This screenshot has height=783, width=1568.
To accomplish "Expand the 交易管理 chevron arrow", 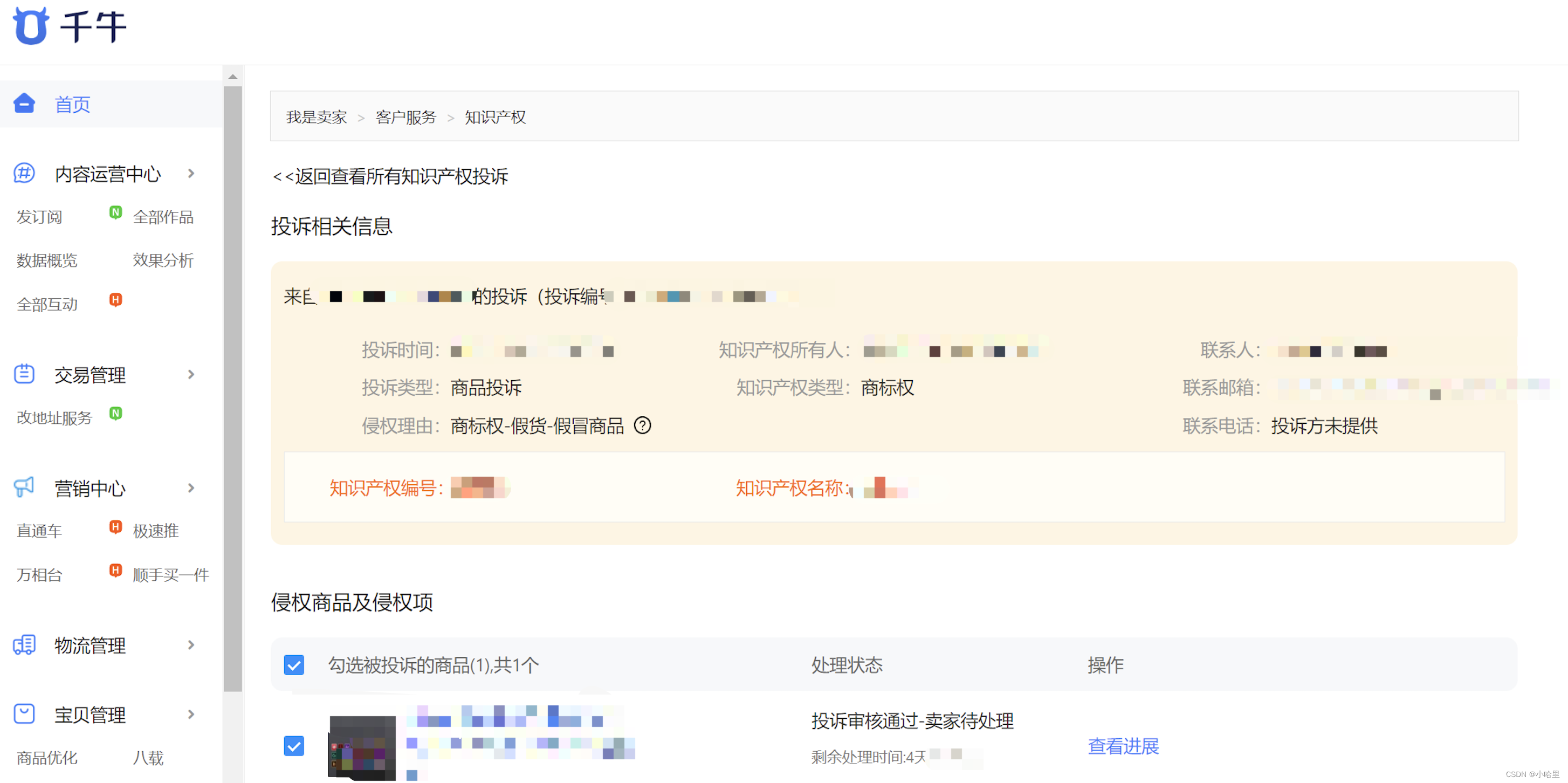I will [x=191, y=374].
